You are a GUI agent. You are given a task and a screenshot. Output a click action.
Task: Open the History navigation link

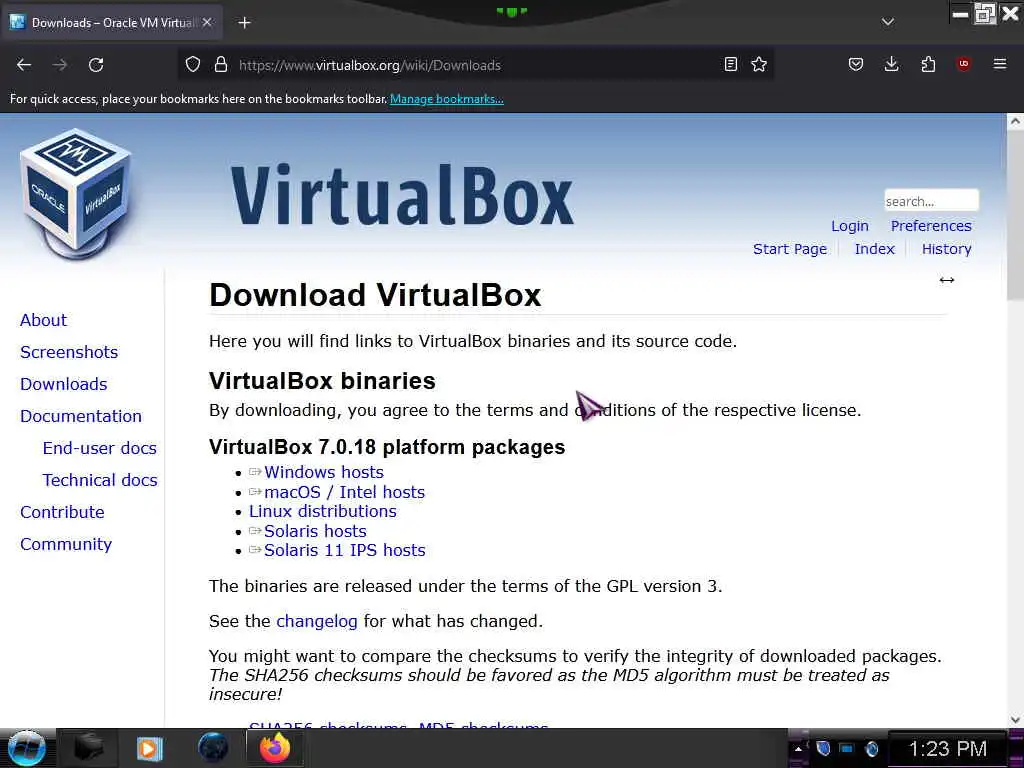[x=946, y=249]
